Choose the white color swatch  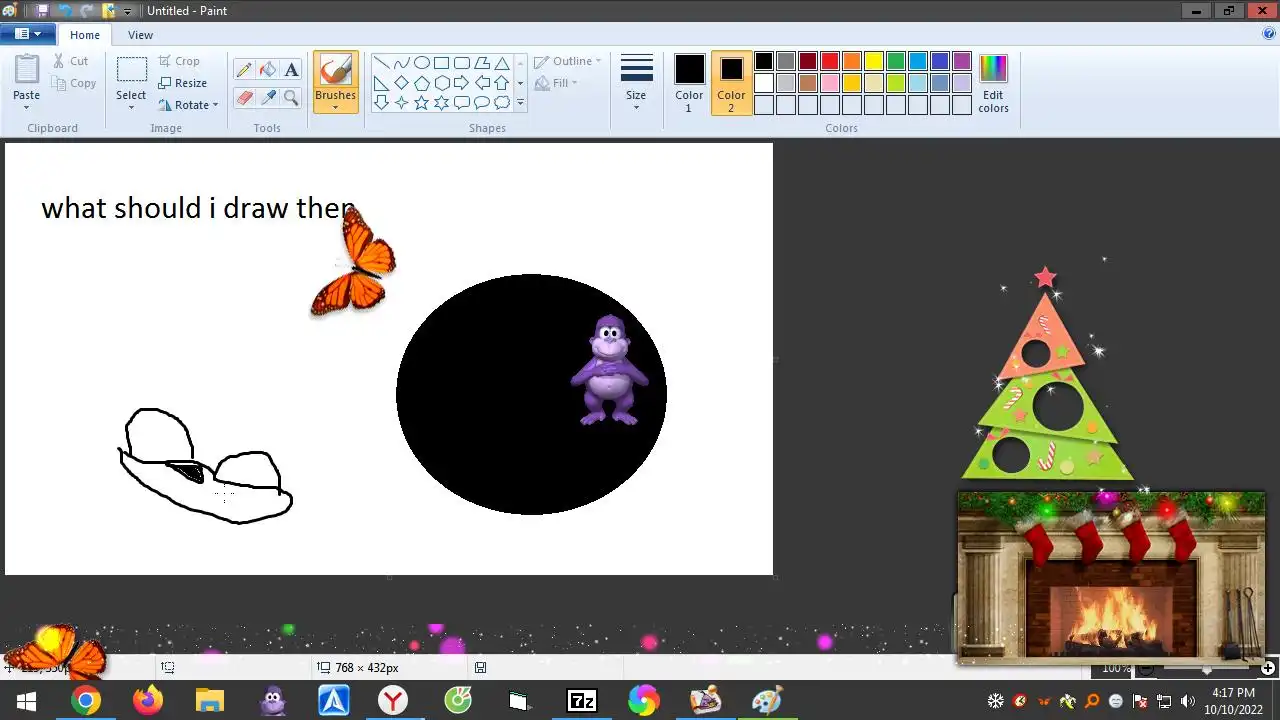point(764,83)
